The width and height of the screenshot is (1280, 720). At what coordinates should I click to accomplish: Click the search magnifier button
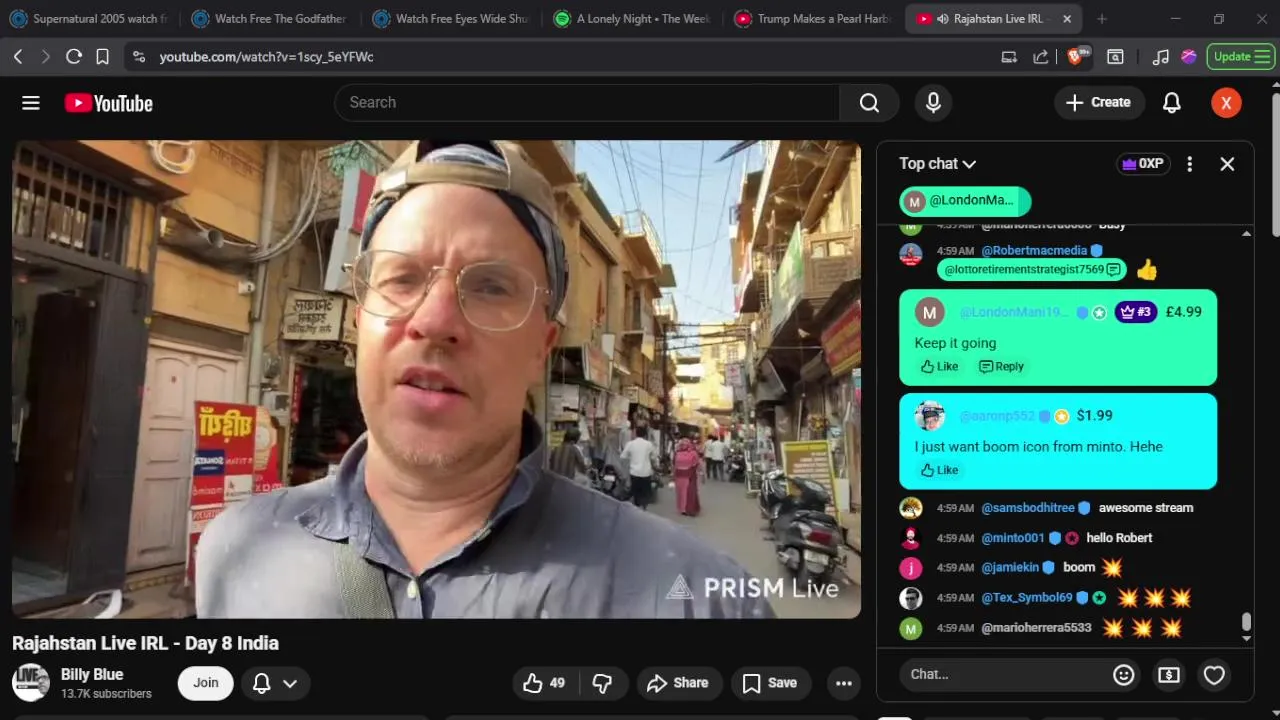click(x=869, y=103)
